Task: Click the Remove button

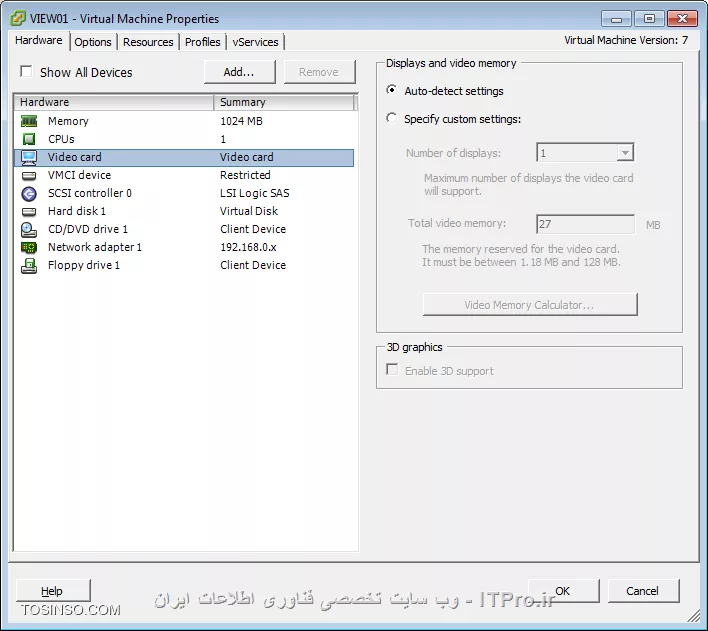Action: (x=319, y=72)
